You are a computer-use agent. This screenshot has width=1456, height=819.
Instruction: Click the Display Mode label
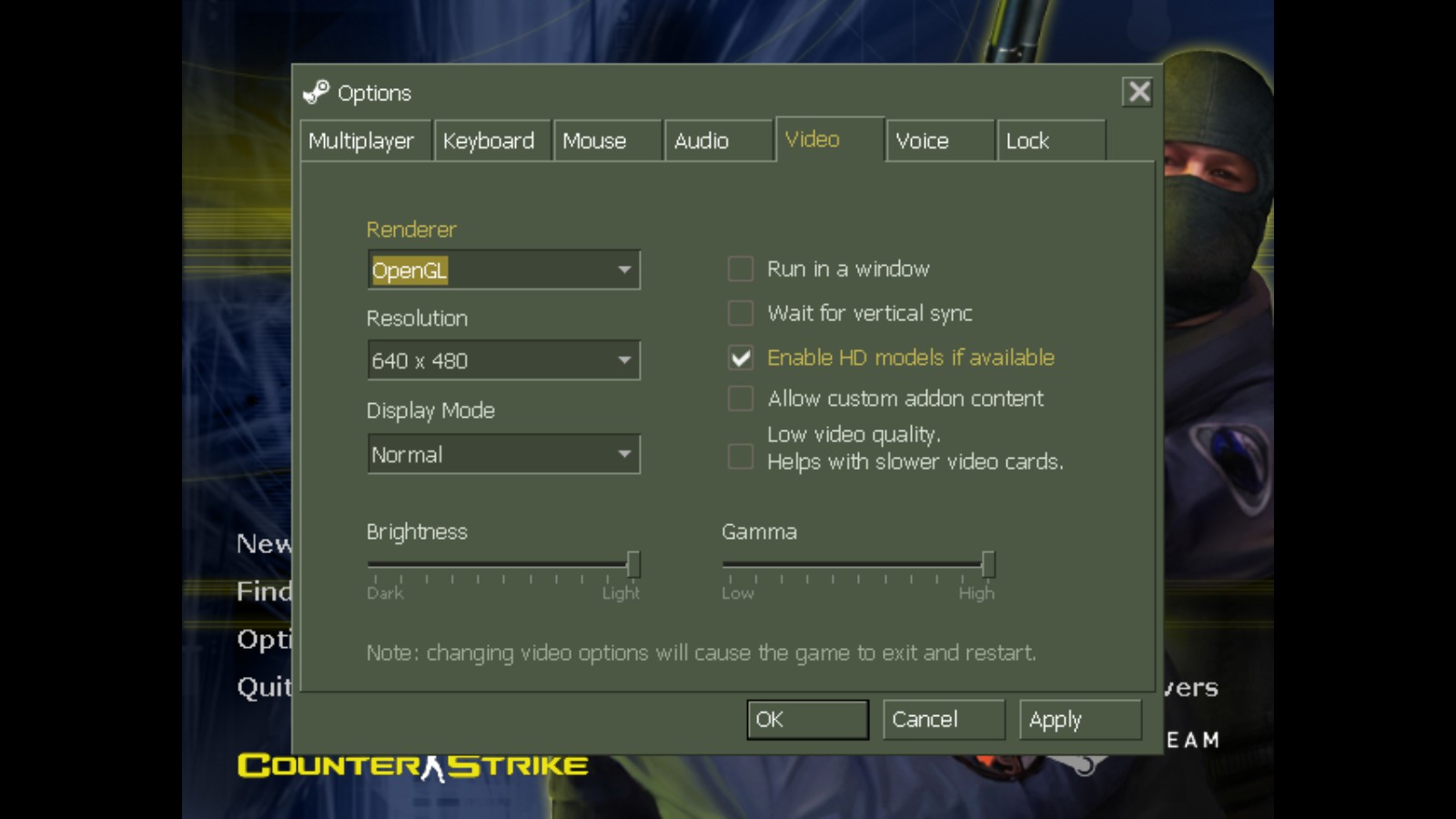point(430,410)
